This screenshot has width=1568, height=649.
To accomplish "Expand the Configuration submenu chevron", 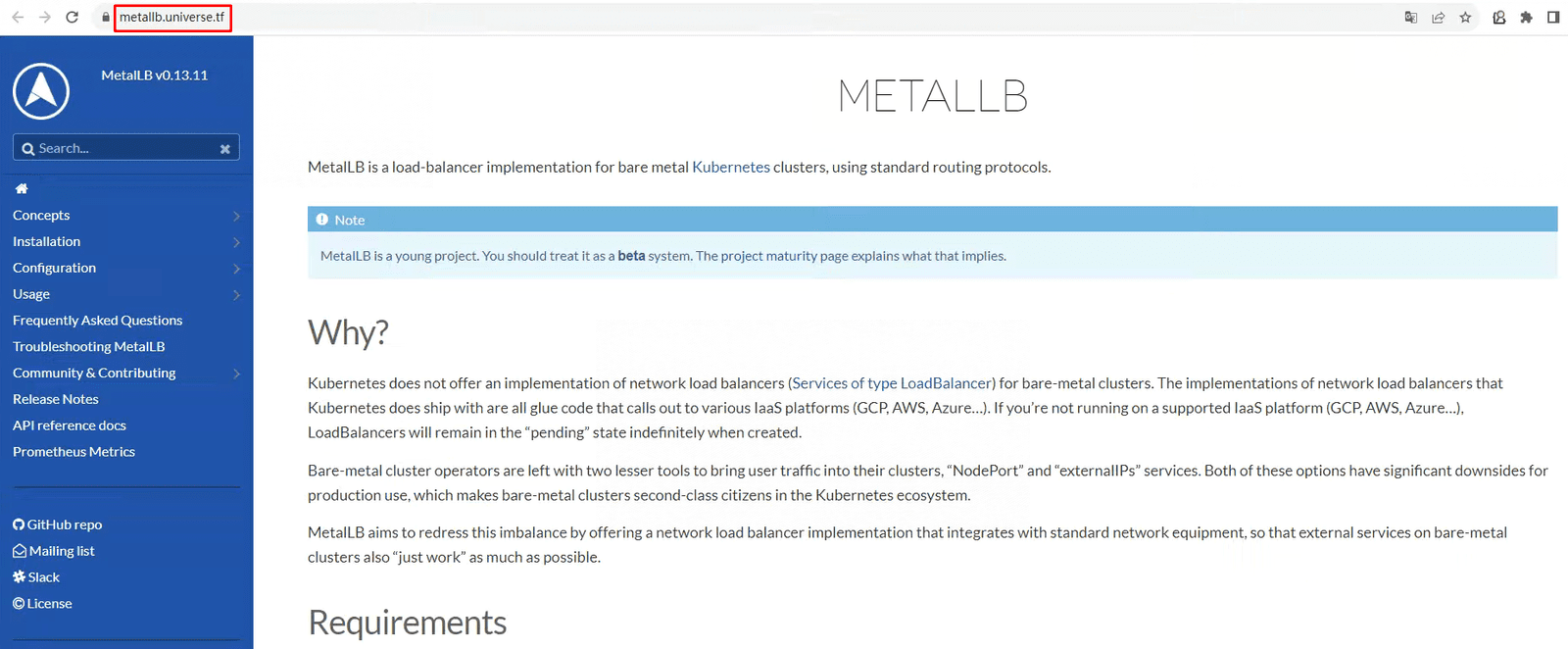I will [x=236, y=269].
